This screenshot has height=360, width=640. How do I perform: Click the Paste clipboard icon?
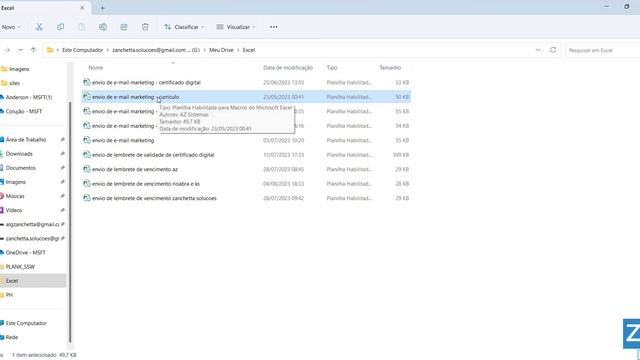[x=82, y=27]
